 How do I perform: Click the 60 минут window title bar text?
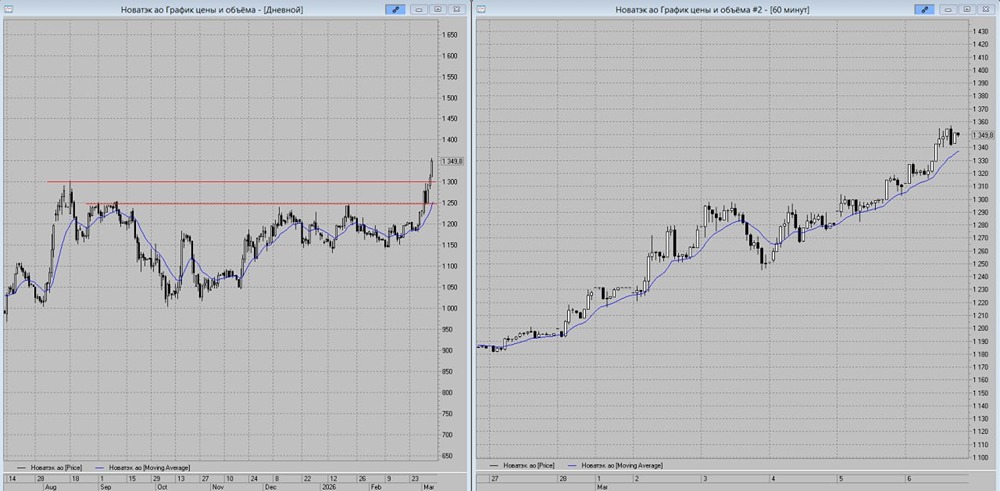tap(712, 10)
